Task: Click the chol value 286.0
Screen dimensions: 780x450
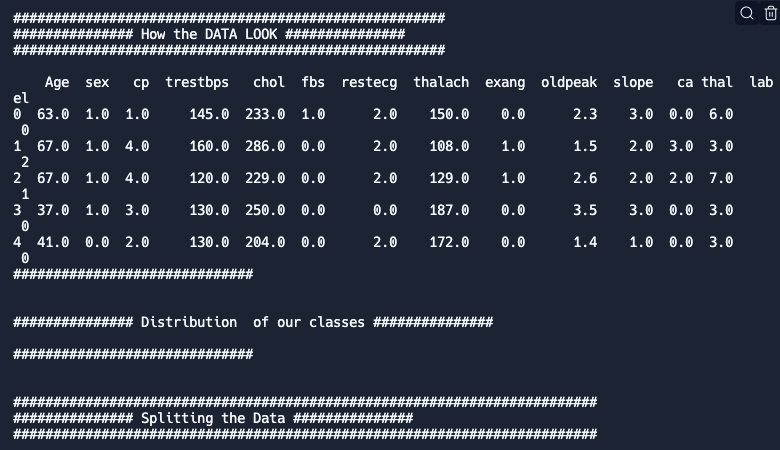Action: tap(265, 146)
